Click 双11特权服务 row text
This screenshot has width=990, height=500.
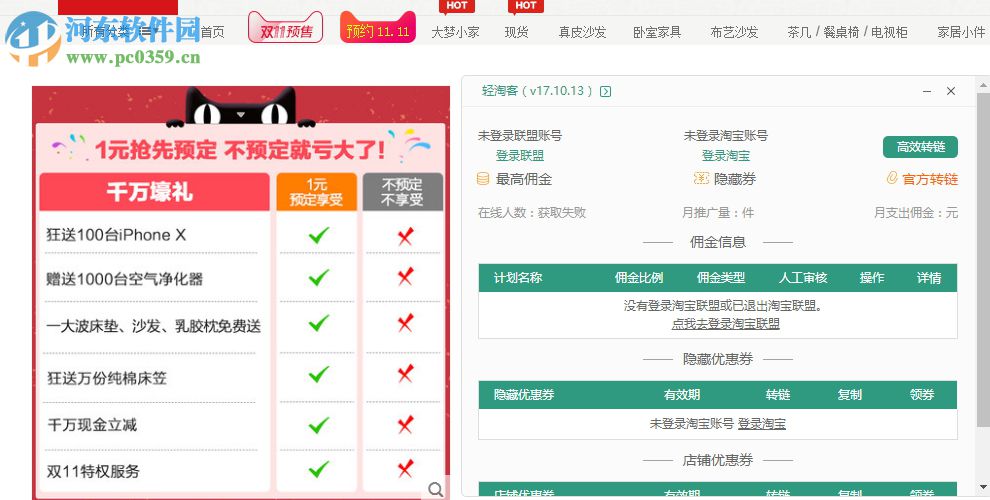tap(93, 471)
